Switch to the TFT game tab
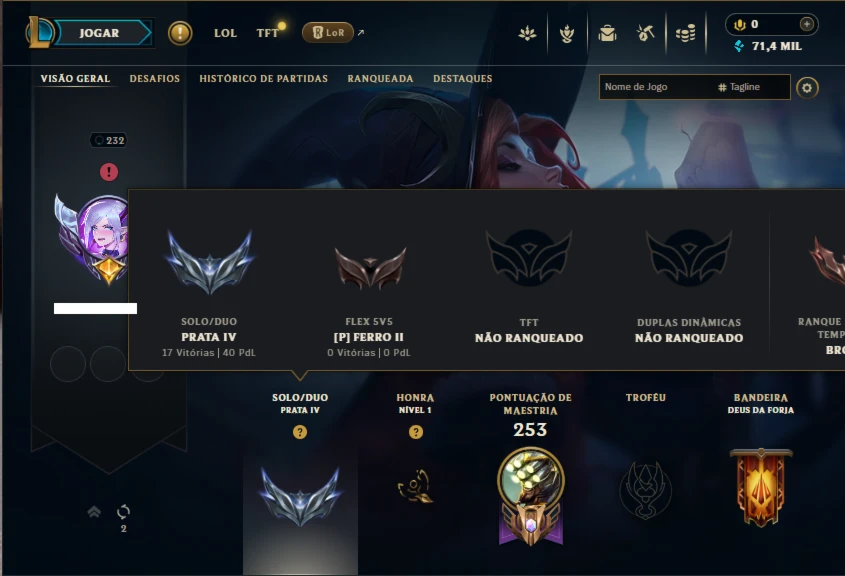Image resolution: width=845 pixels, height=576 pixels. click(267, 33)
